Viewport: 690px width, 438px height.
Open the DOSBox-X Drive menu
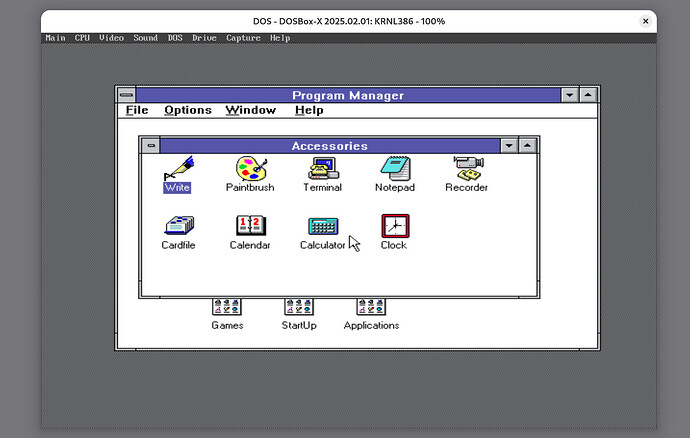point(204,38)
